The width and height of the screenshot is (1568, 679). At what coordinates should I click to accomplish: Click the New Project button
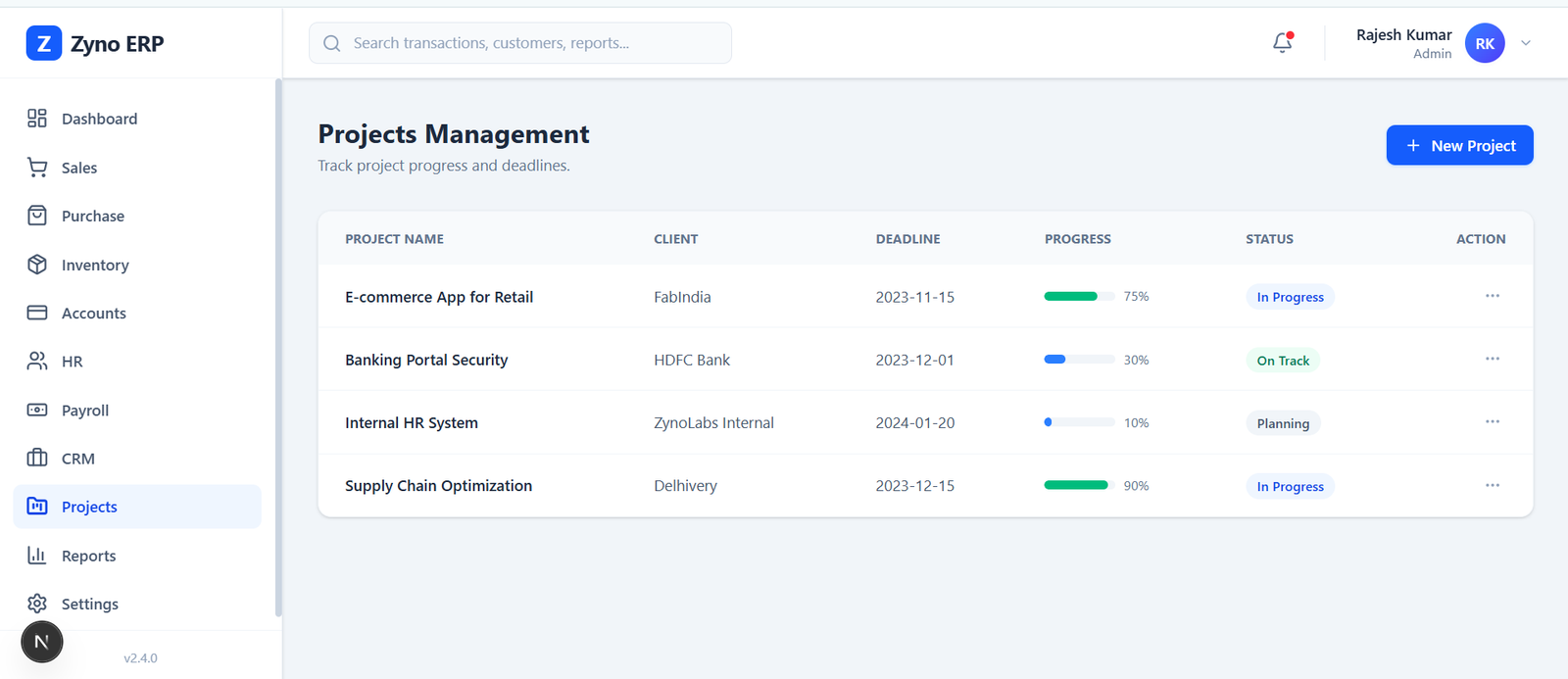click(1459, 145)
